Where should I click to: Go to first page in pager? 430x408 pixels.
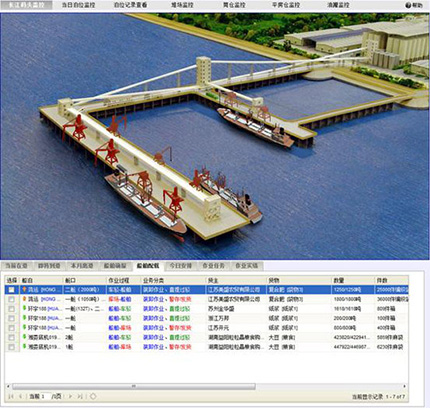[11, 396]
